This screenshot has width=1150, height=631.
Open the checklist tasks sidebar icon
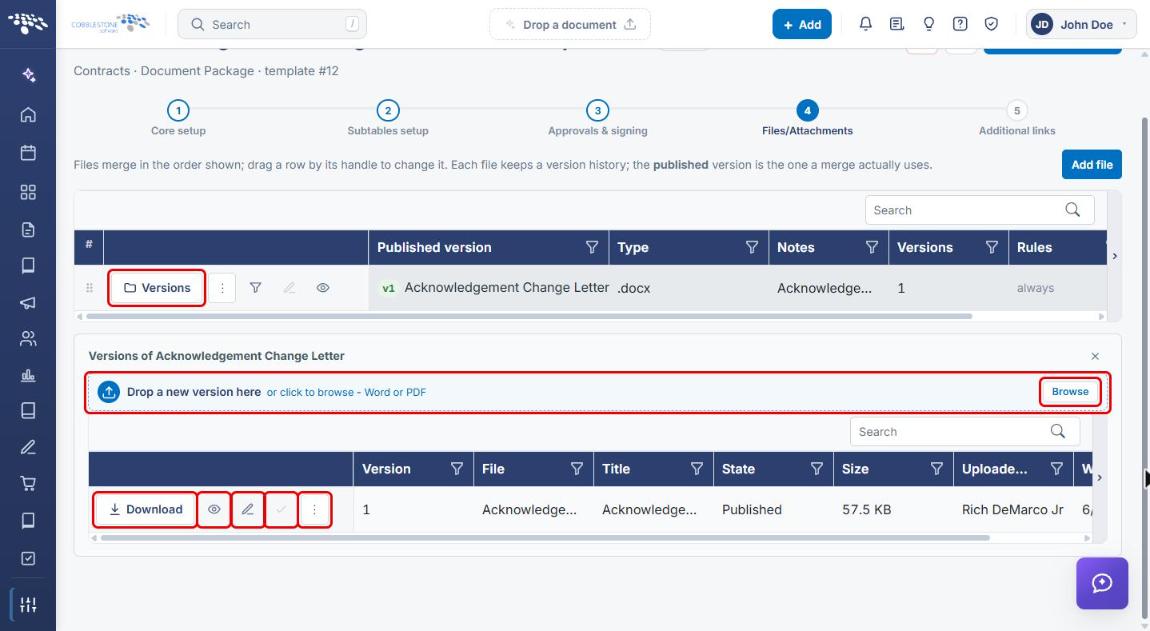pyautogui.click(x=28, y=558)
